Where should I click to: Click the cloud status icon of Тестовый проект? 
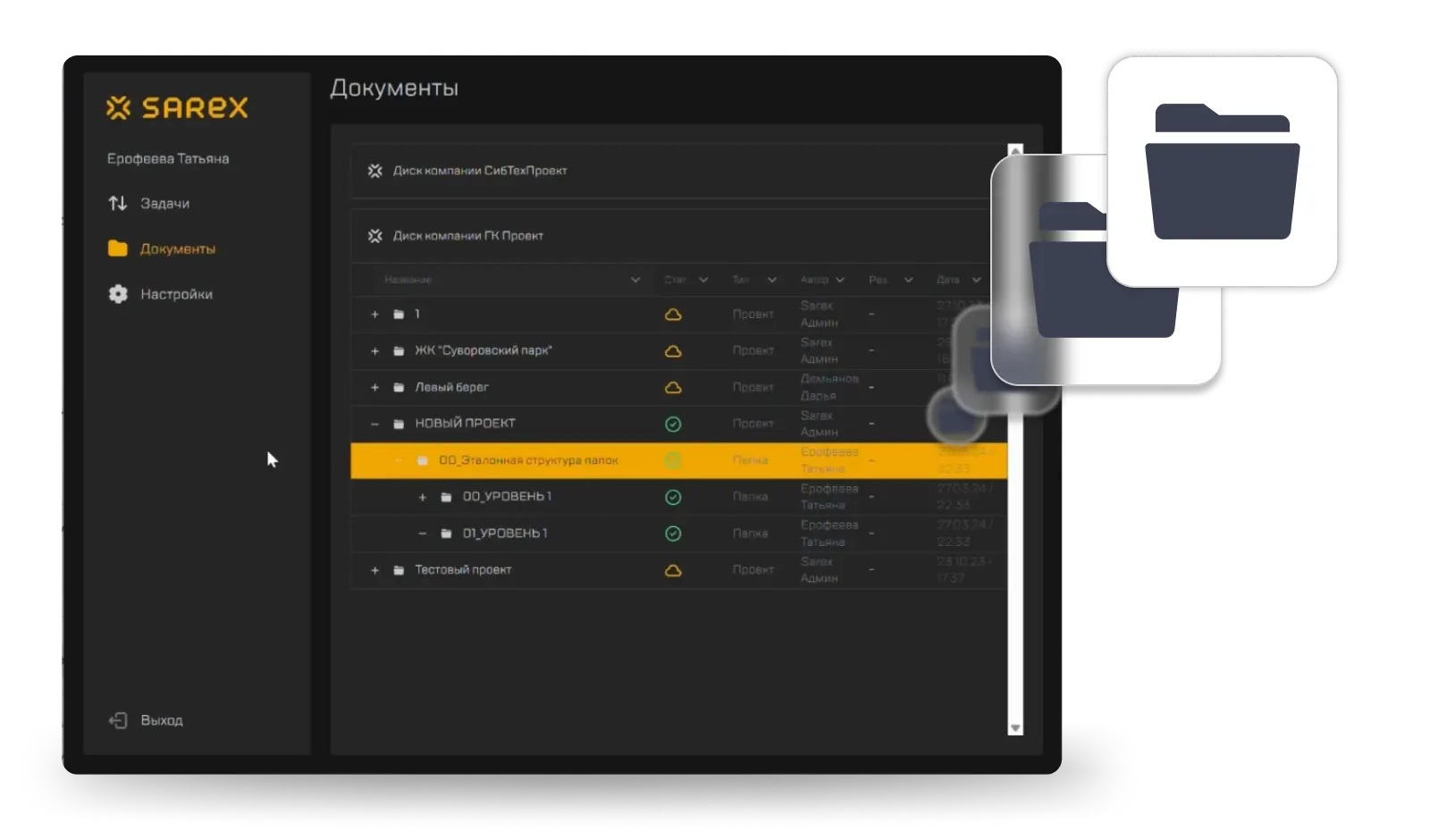pyautogui.click(x=673, y=570)
